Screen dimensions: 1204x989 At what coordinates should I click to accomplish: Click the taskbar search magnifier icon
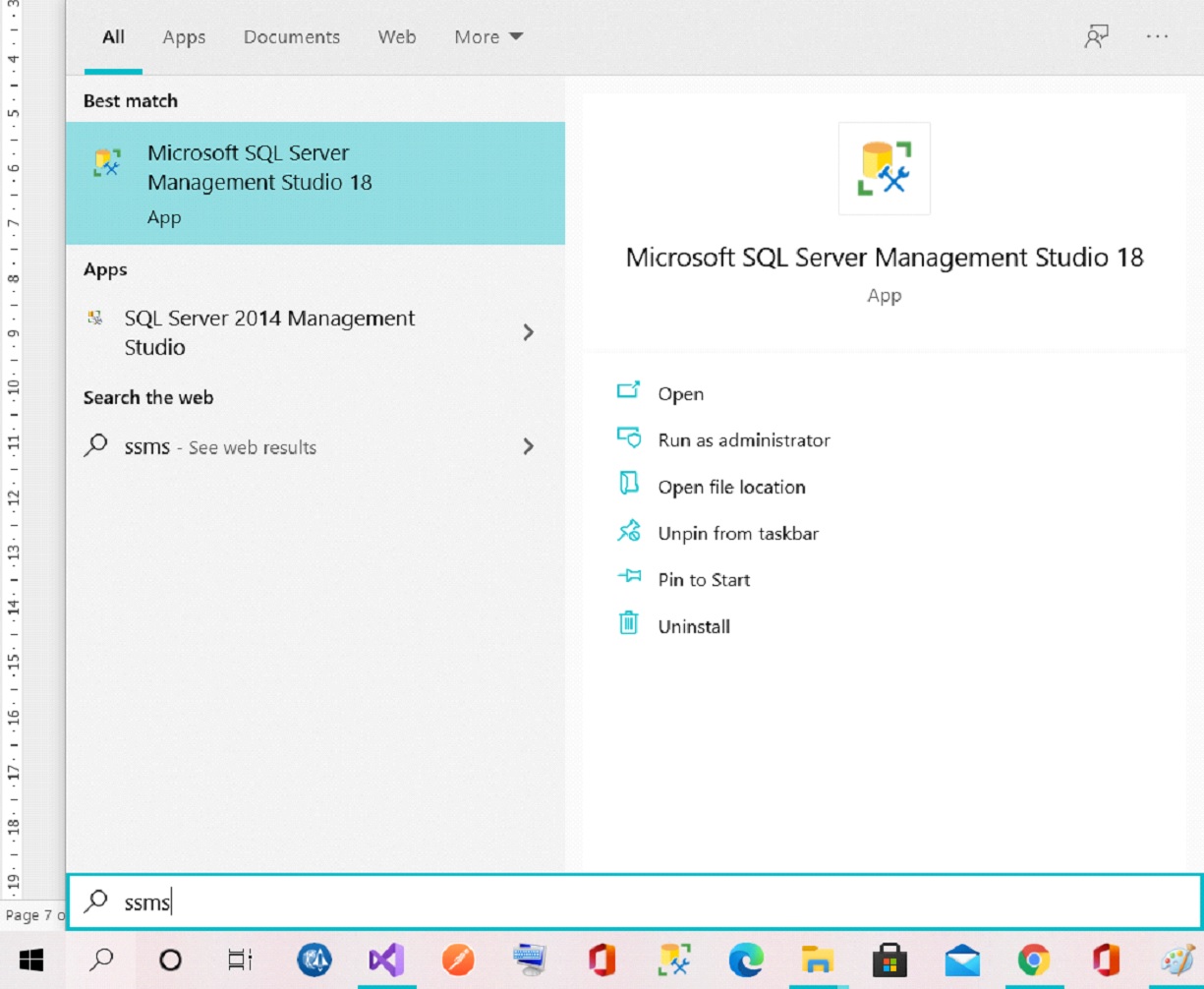[101, 960]
